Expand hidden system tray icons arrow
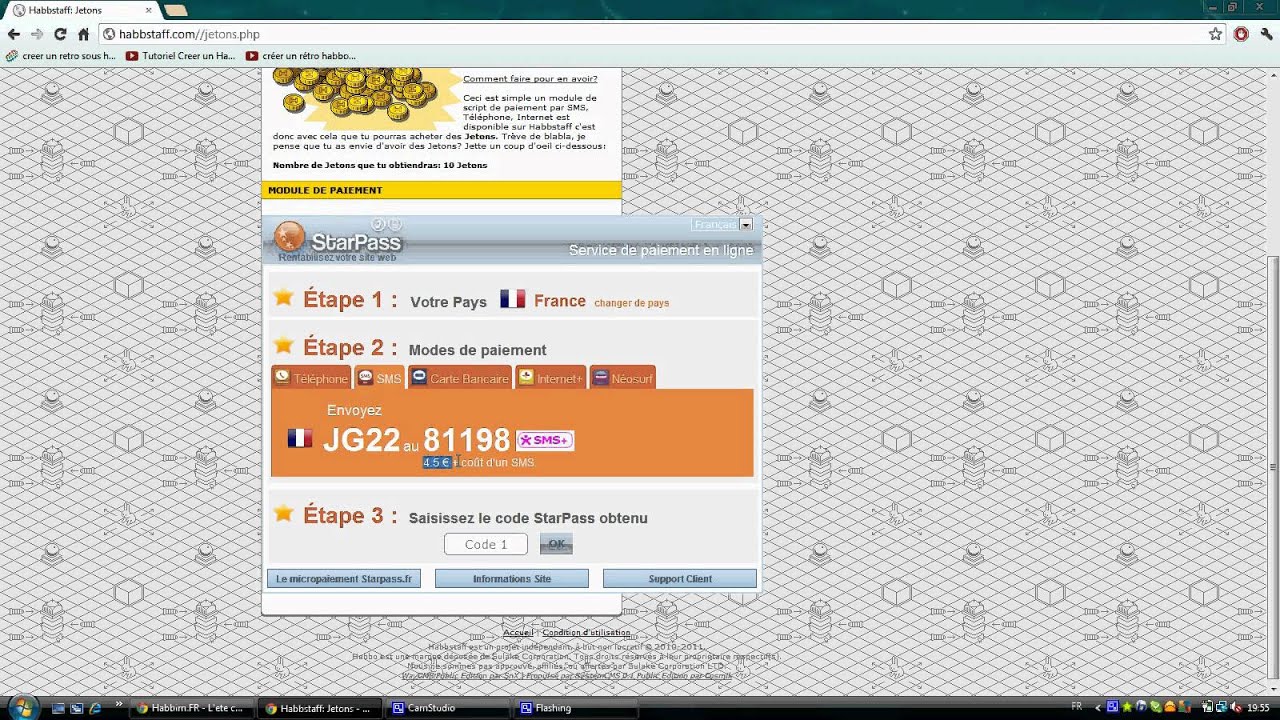Screen dimensions: 1280x720 click(x=1098, y=708)
